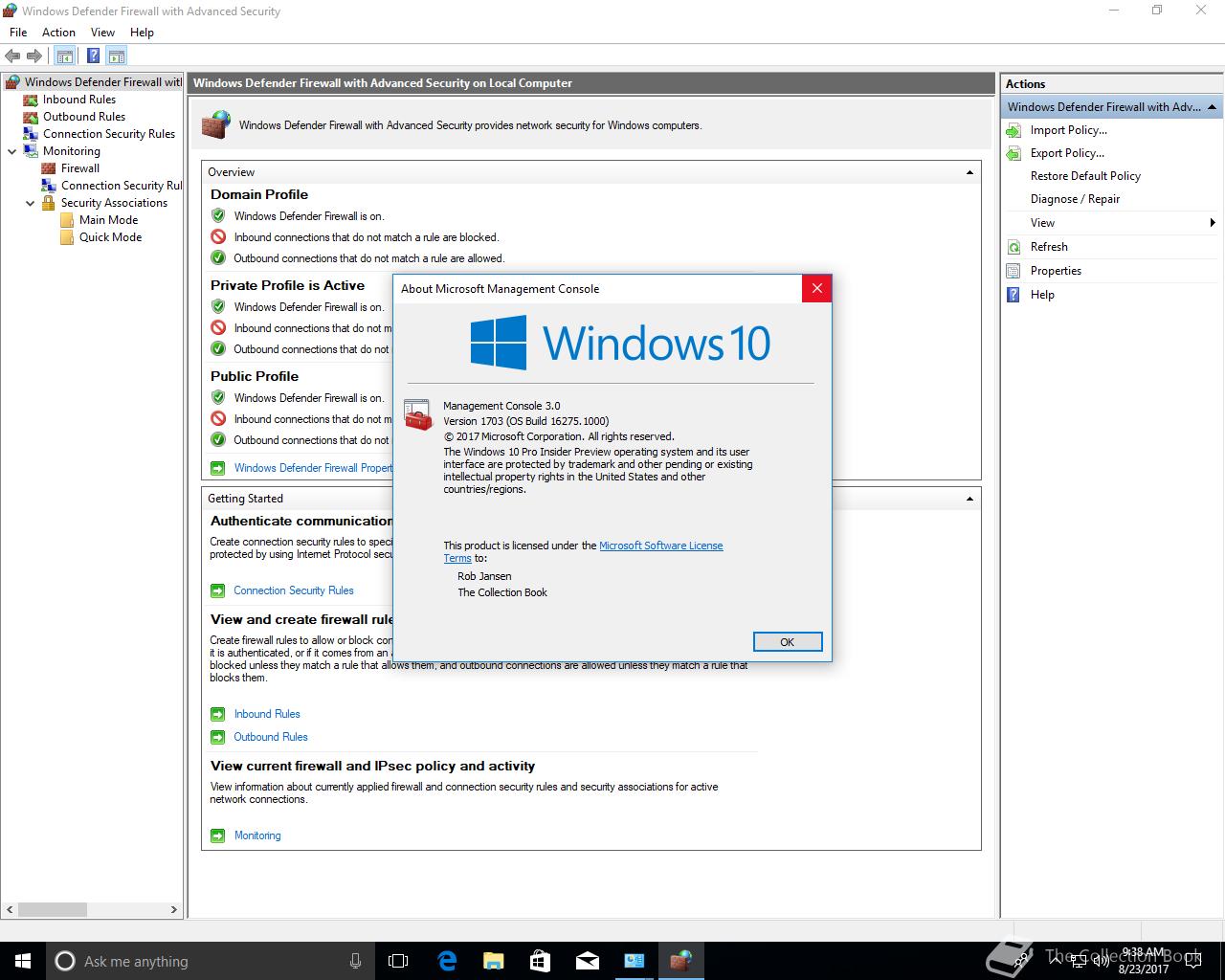The image size is (1225, 980).
Task: Close the About Microsoft Management Console dialog
Action: [x=816, y=288]
